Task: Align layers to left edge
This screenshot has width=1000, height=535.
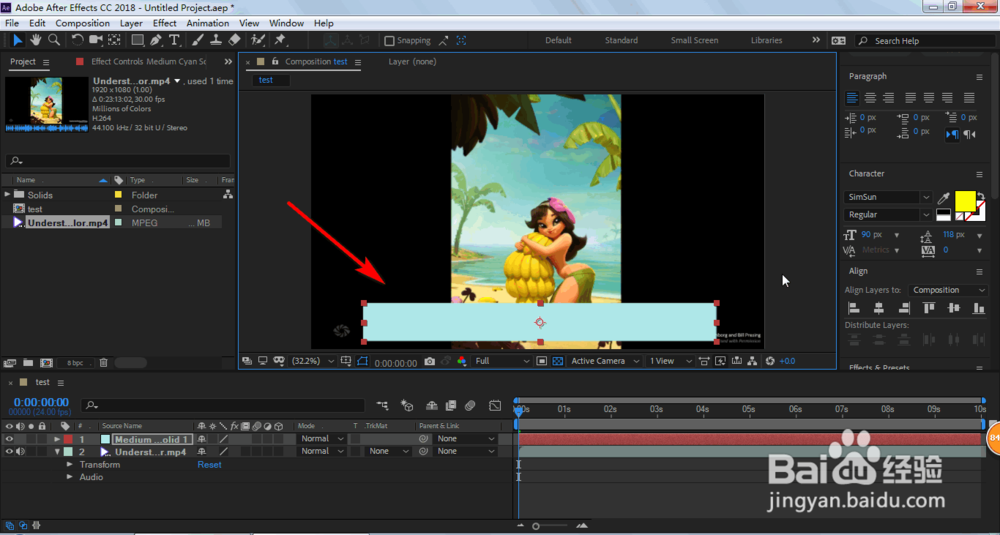Action: click(x=853, y=309)
